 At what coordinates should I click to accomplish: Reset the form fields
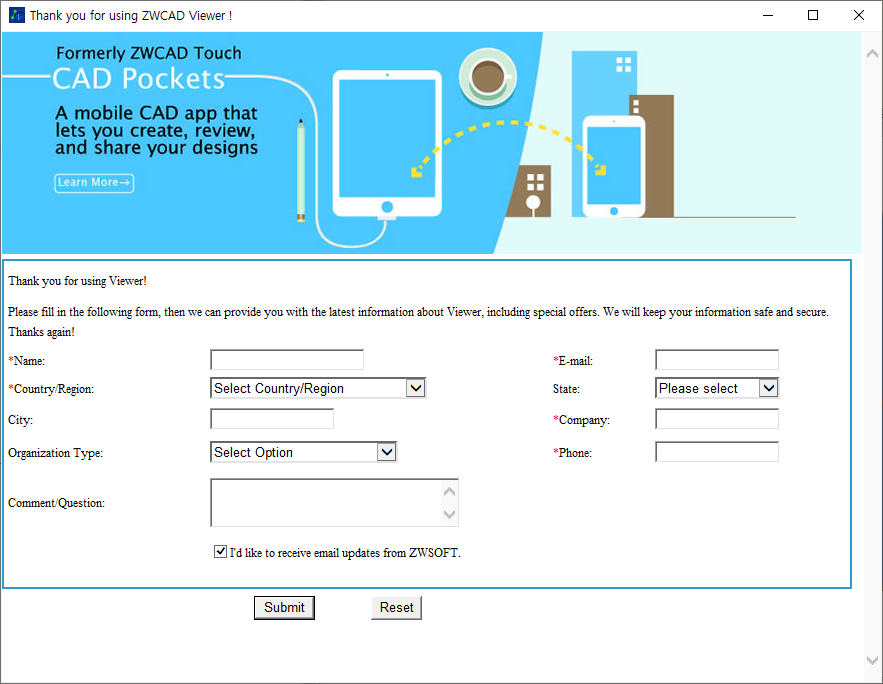tap(396, 608)
